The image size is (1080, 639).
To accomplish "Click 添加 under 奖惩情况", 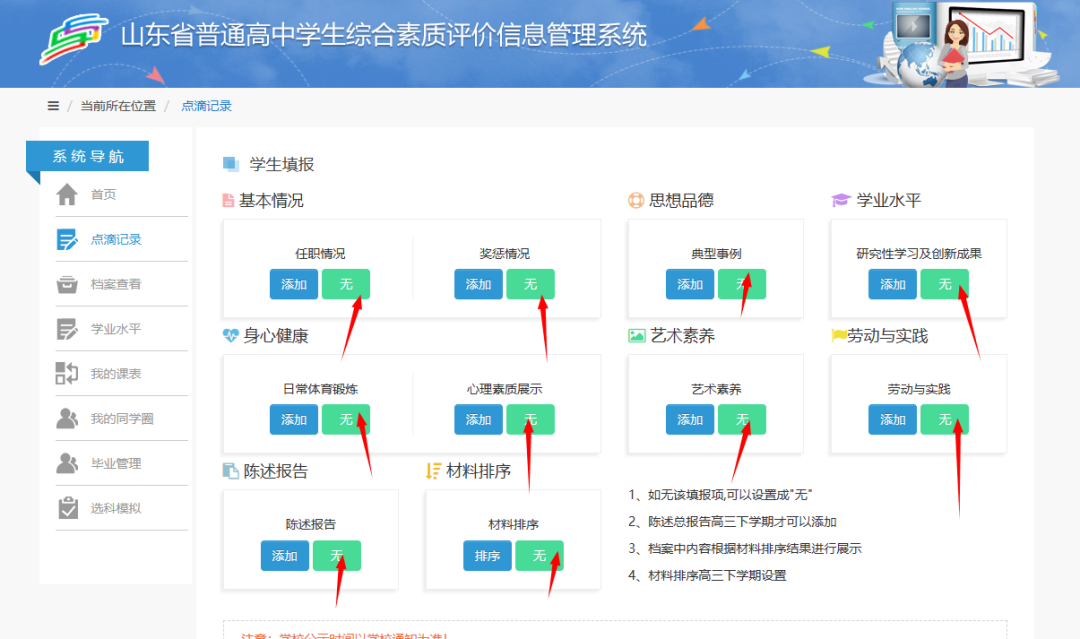I will (x=477, y=284).
